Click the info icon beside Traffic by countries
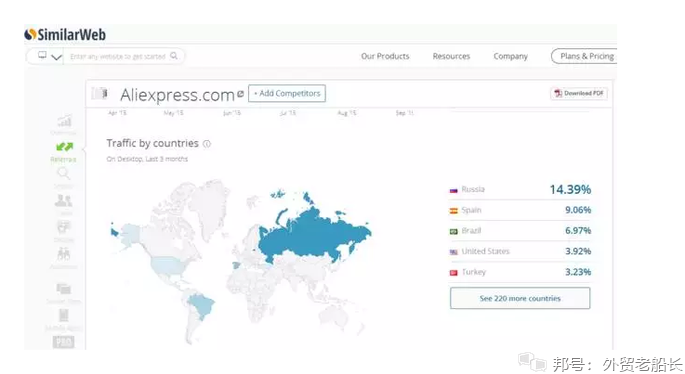 (x=207, y=144)
